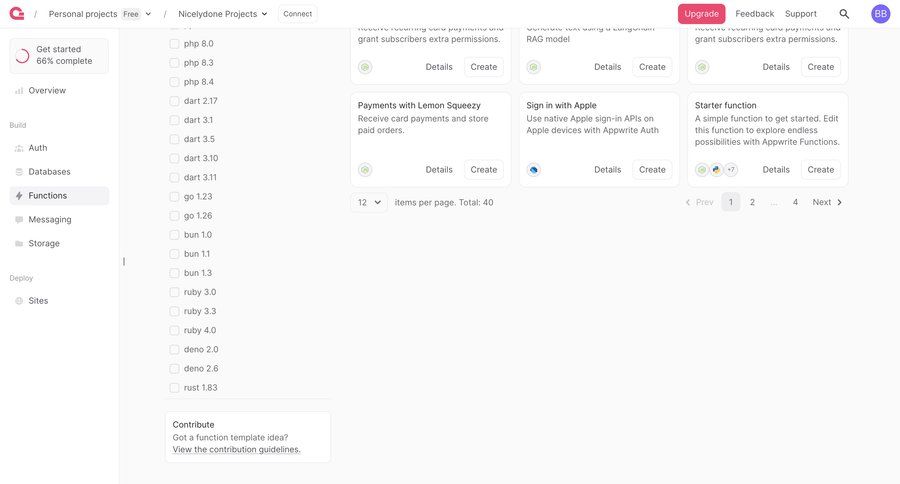Screen dimensions: 900x484
Task: Open the BB user avatar menu
Action: [x=880, y=14]
